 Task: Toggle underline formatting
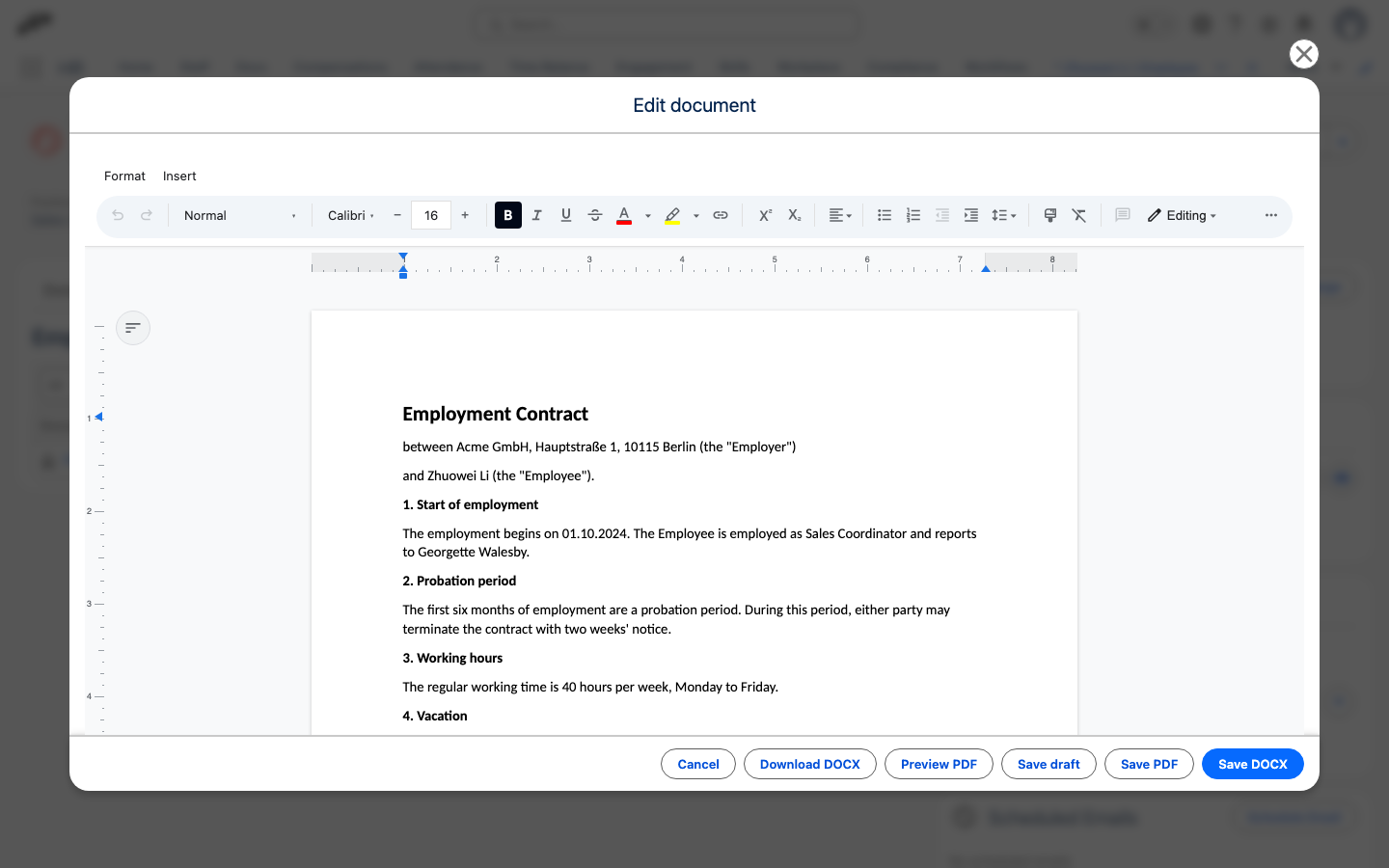coord(566,215)
